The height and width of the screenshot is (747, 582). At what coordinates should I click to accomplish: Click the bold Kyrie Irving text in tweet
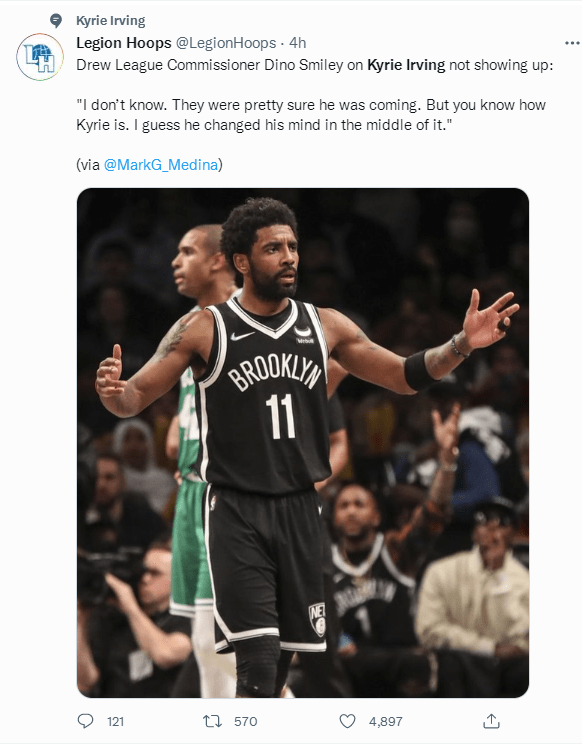[x=406, y=65]
